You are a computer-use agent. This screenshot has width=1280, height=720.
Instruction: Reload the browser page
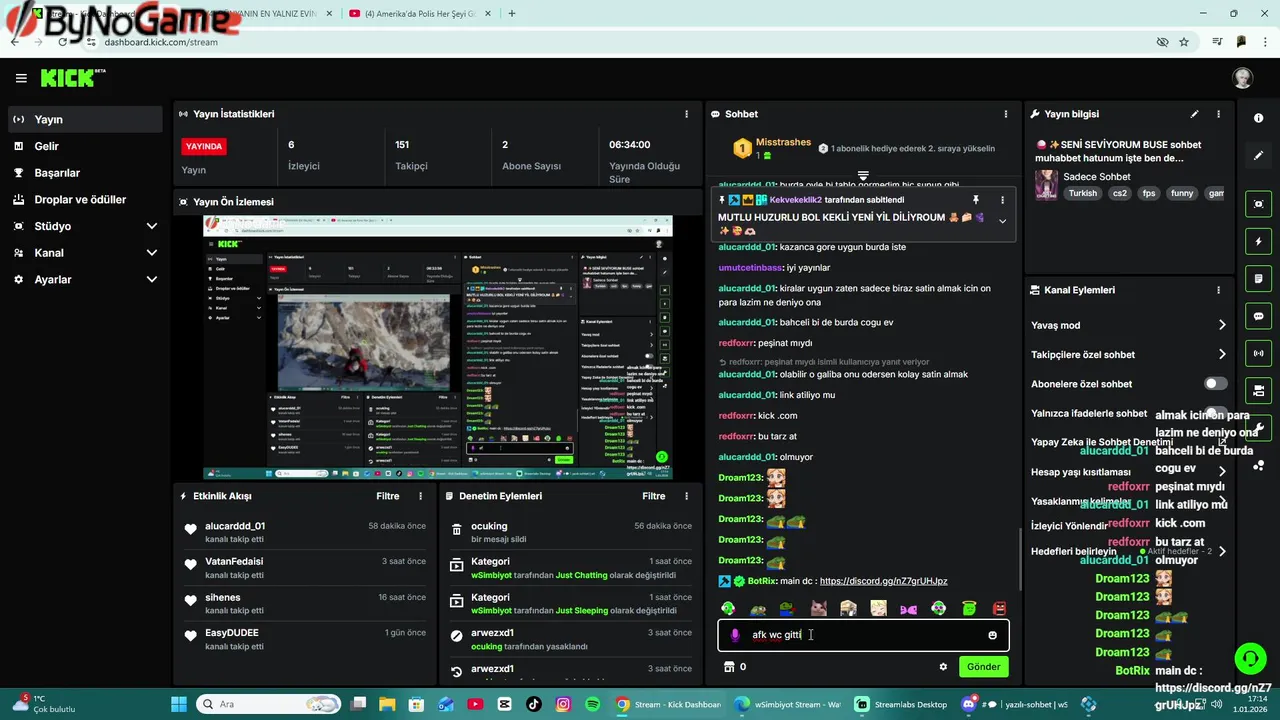pyautogui.click(x=63, y=42)
